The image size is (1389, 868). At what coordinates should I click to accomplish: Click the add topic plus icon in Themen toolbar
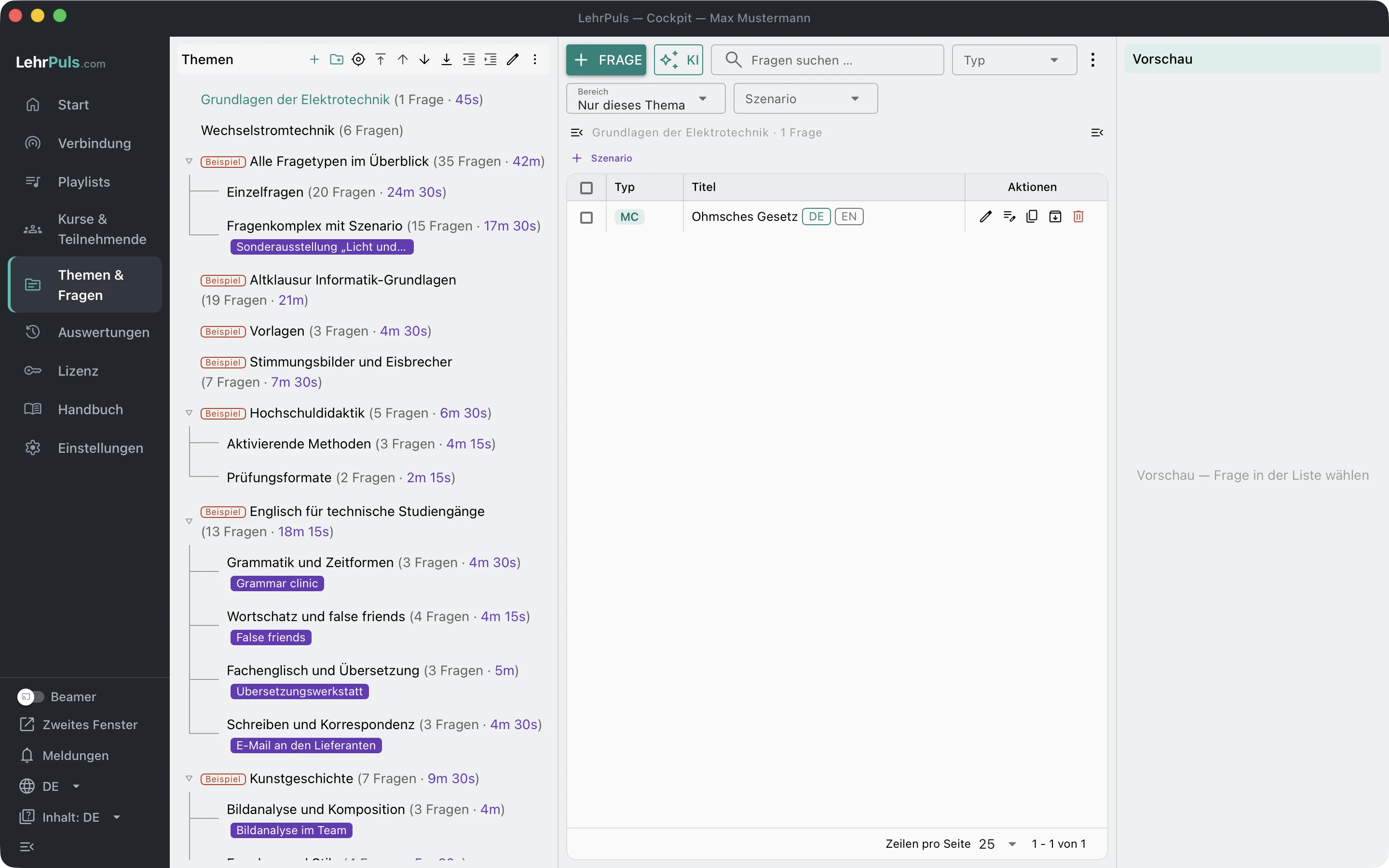(314, 59)
